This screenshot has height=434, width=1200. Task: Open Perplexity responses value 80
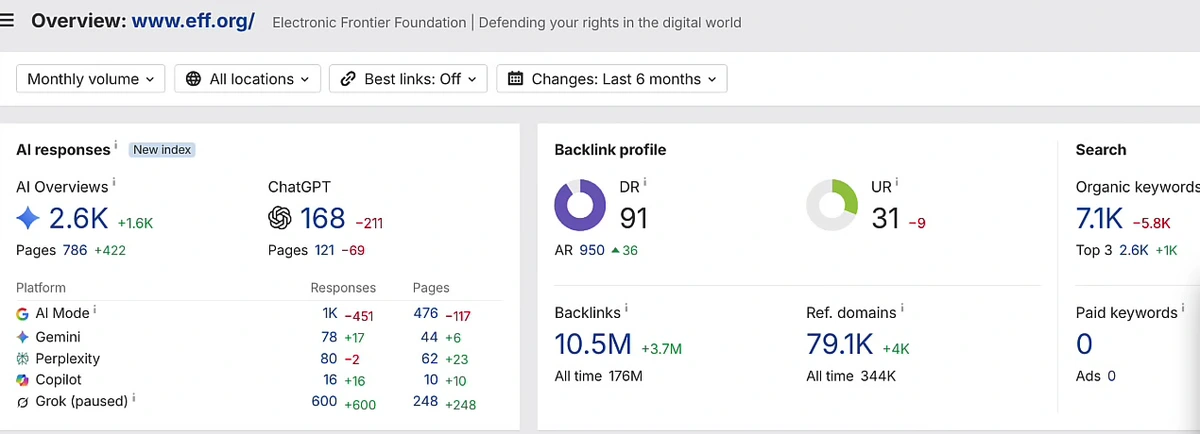(x=329, y=359)
